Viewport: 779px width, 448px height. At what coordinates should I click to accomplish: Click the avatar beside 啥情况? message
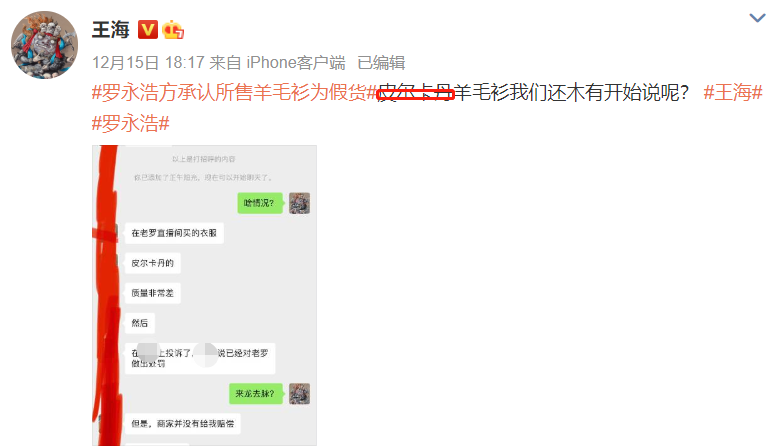tap(300, 203)
